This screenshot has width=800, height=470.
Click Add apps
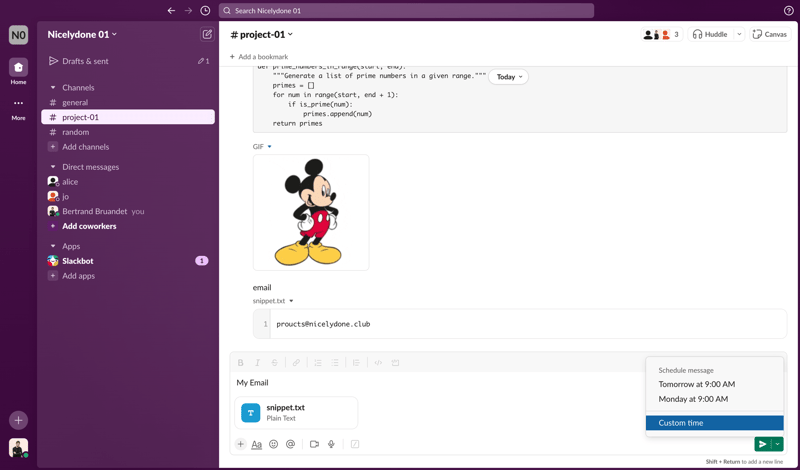pyautogui.click(x=128, y=276)
